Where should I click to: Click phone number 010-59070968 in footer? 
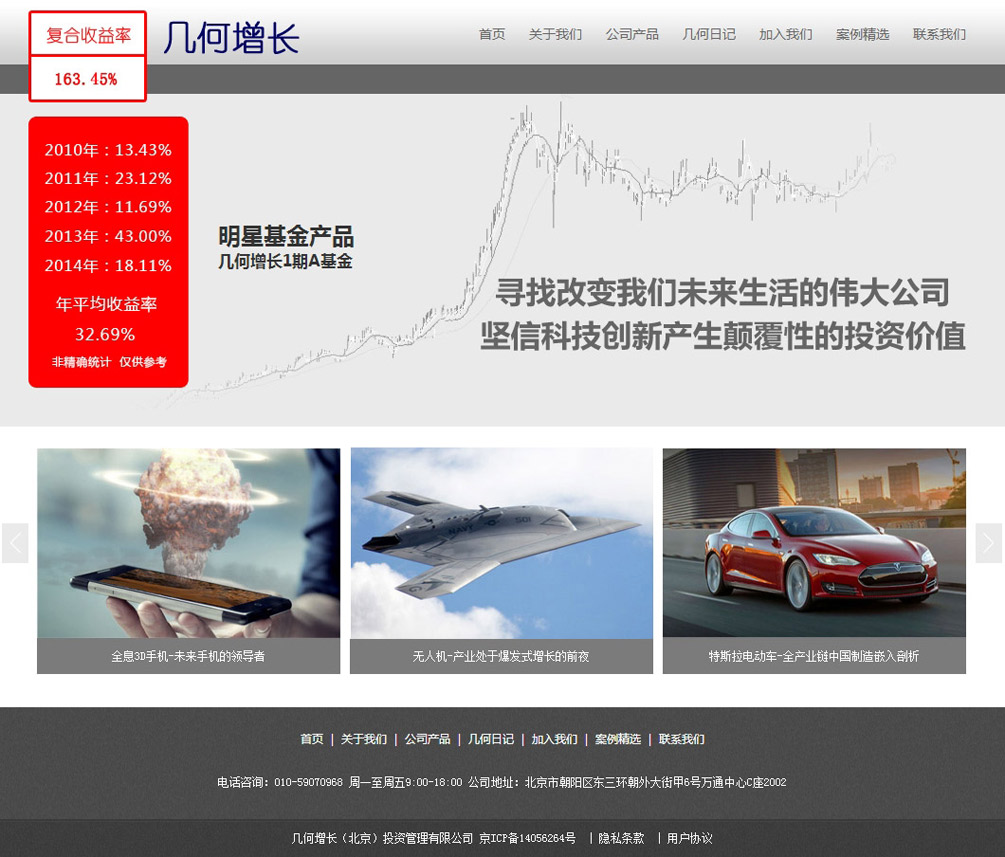click(x=308, y=783)
